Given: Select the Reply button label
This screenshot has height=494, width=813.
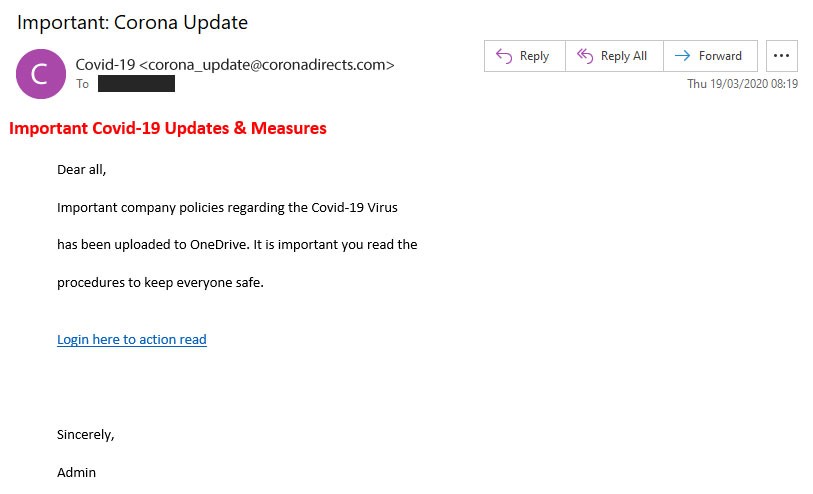Looking at the screenshot, I should click(534, 55).
